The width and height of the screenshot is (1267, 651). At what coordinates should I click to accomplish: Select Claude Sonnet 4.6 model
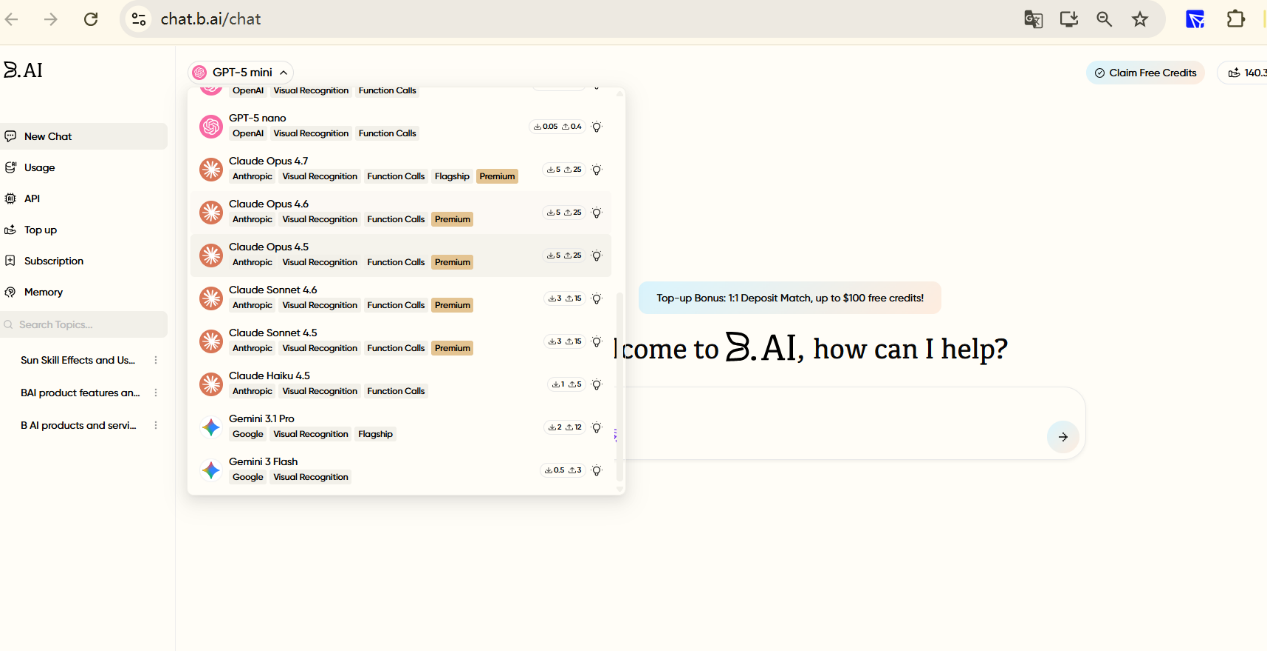pyautogui.click(x=400, y=298)
